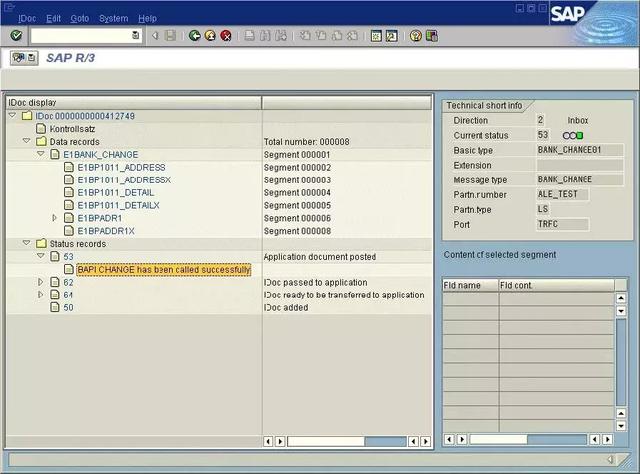This screenshot has height=474, width=640.
Task: Open the command field history list icon
Action: pyautogui.click(x=136, y=36)
